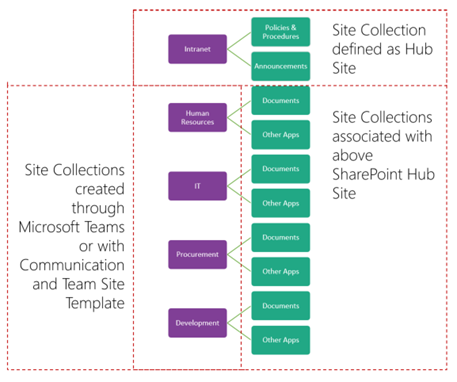Select Other Apps box linked to Procurement
Viewport: 457px width, 382px height.
coord(281,271)
